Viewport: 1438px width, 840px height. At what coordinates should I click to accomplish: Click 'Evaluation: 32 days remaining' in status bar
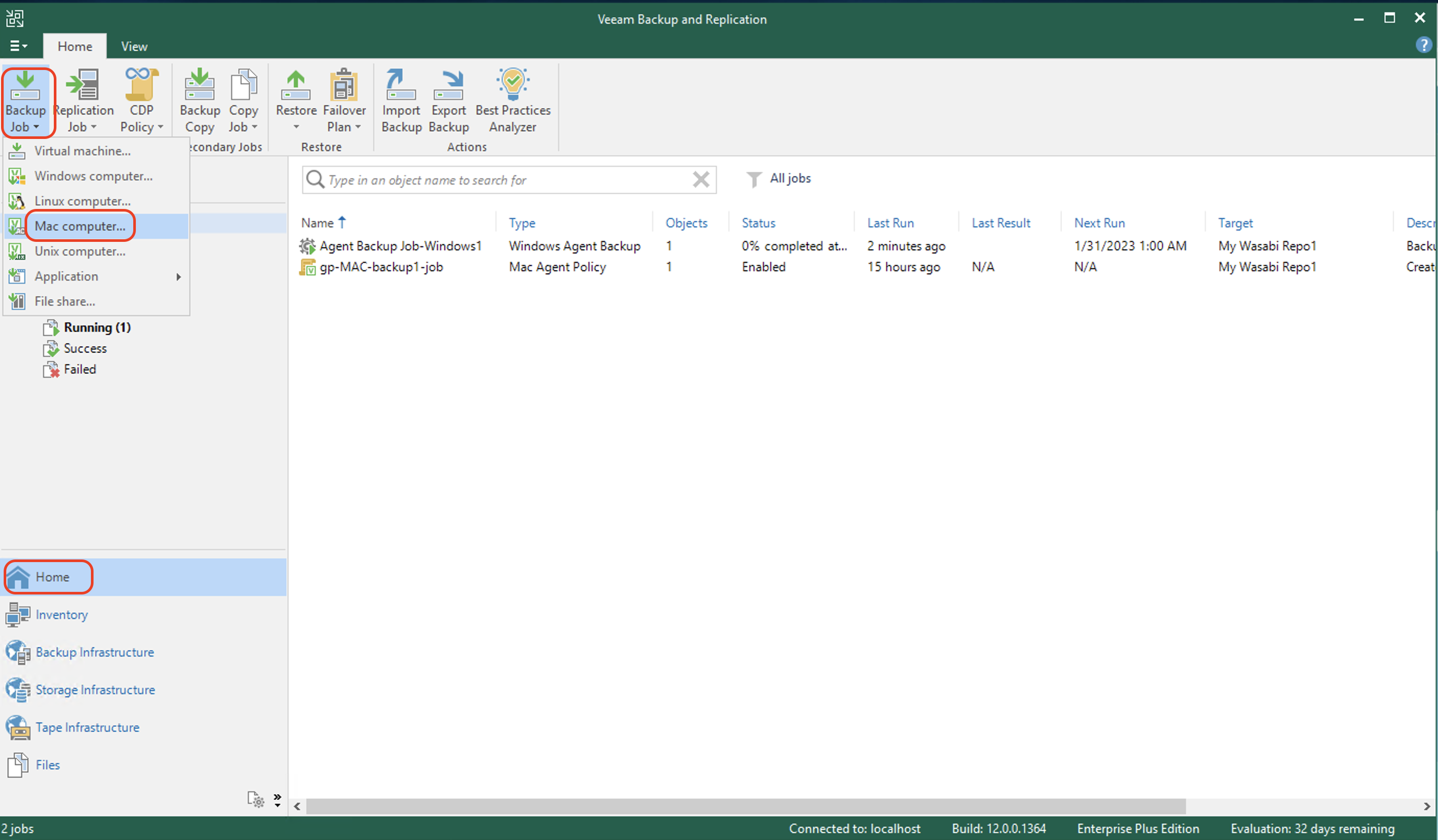point(1313,829)
